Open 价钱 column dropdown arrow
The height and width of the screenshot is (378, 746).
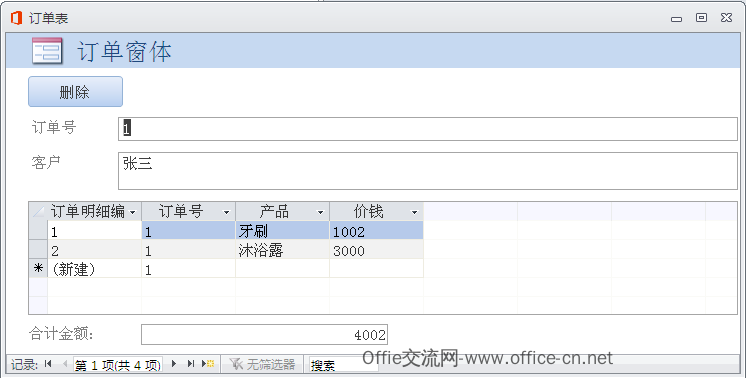click(x=414, y=212)
